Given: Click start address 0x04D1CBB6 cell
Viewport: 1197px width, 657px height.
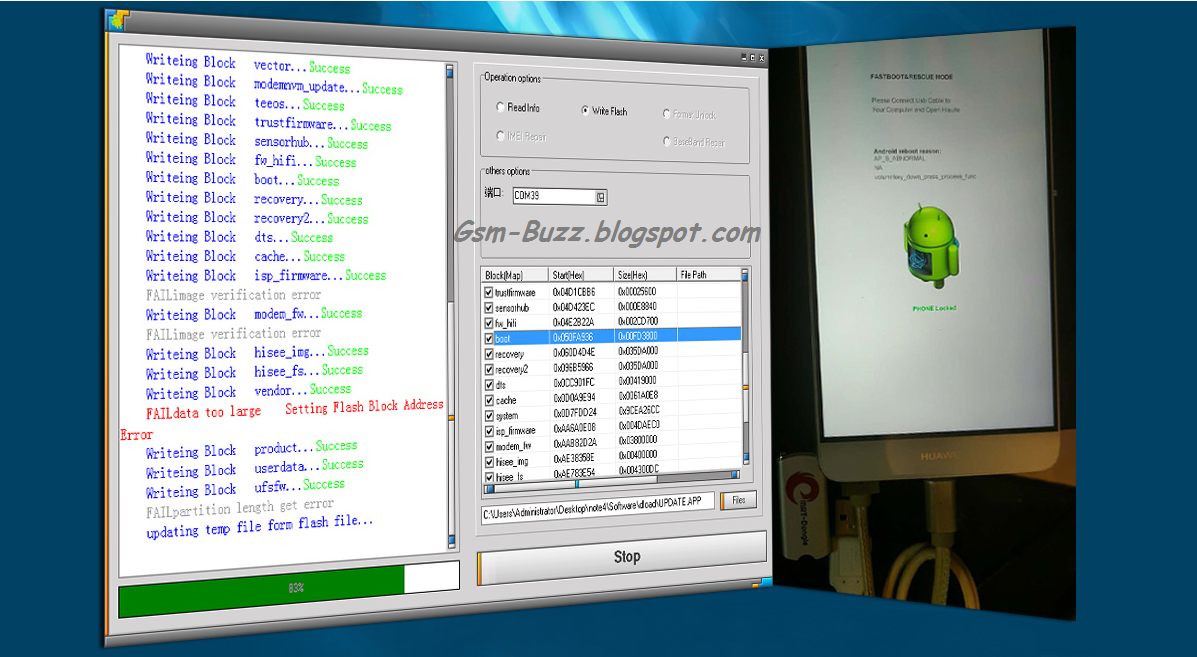Looking at the screenshot, I should (573, 291).
